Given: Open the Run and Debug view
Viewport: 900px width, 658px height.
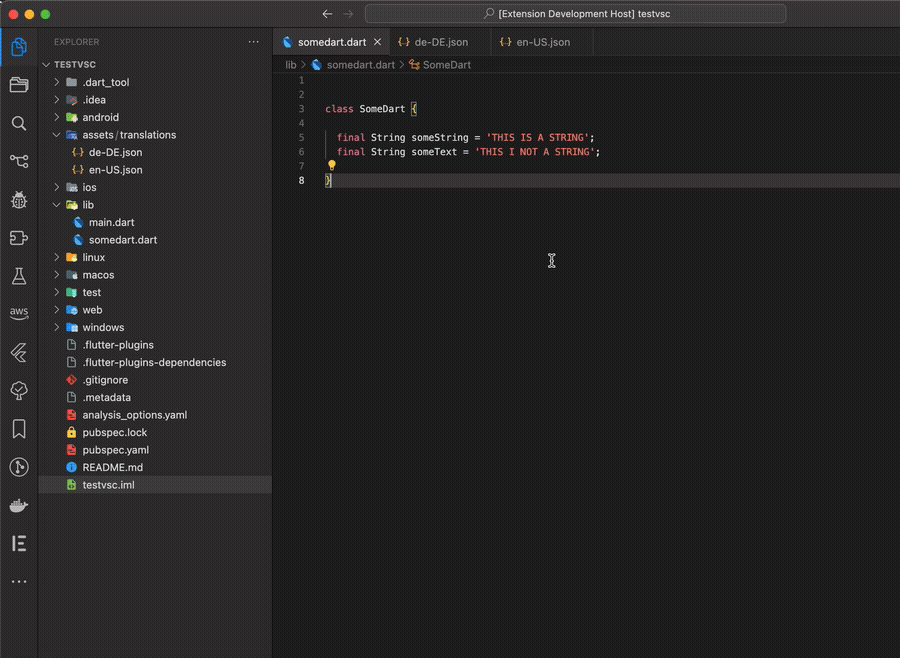Looking at the screenshot, I should [19, 199].
